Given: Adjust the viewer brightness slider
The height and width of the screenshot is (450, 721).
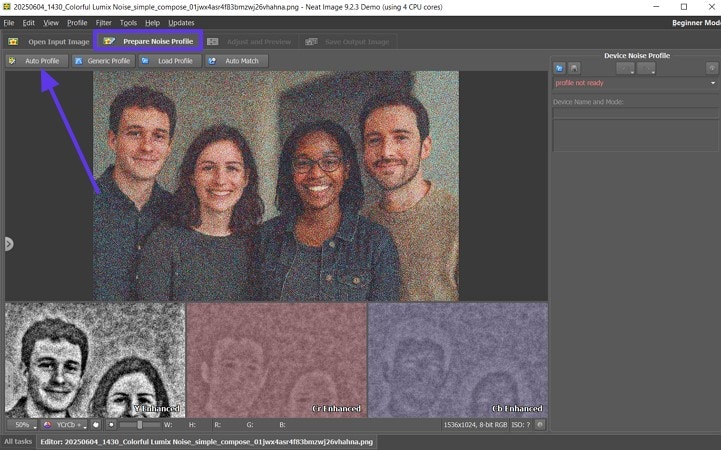Looking at the screenshot, I should (140, 425).
